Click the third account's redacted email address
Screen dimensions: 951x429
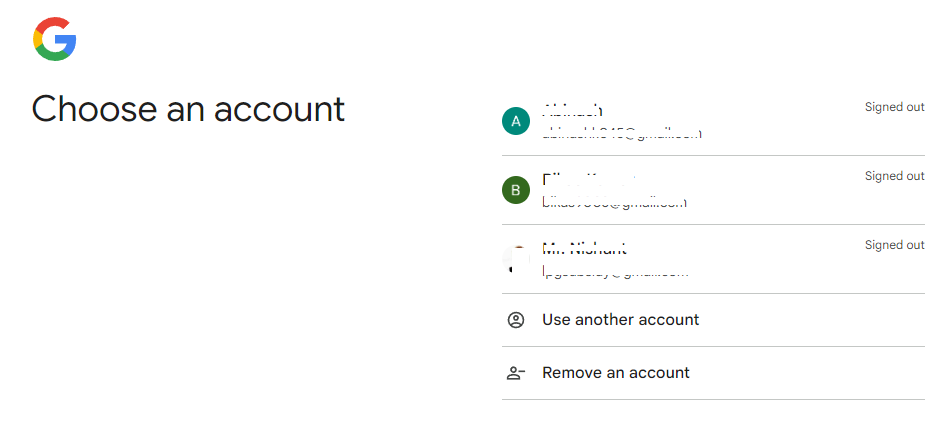615,270
